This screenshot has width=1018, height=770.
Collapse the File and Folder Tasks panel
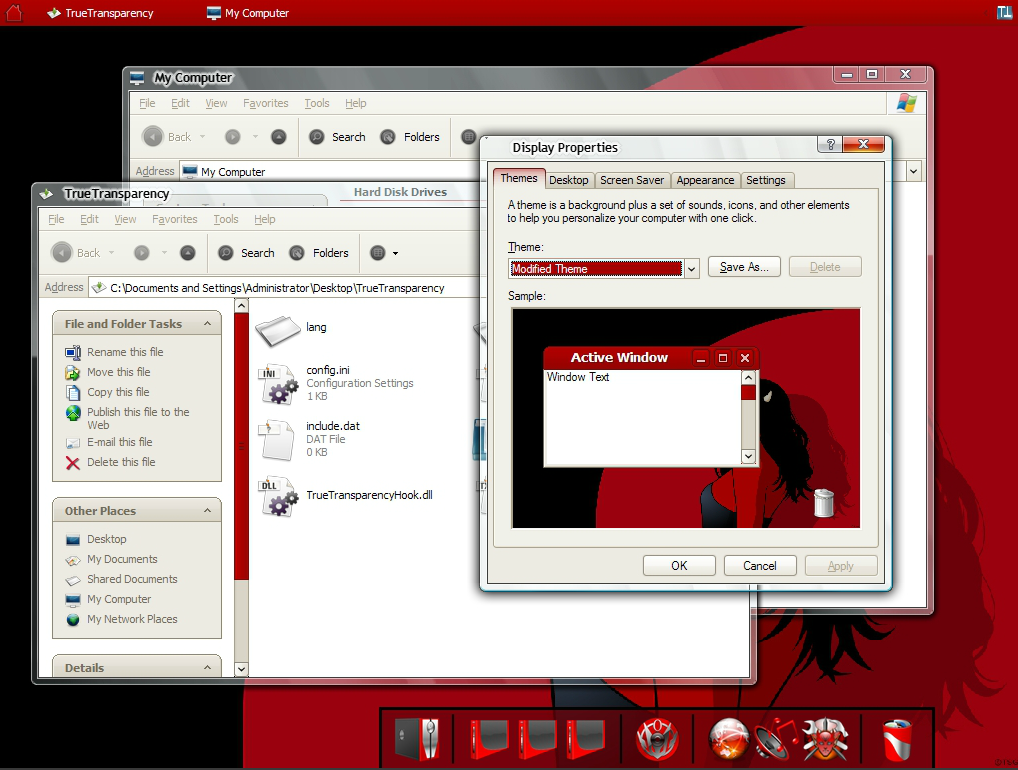pyautogui.click(x=207, y=323)
